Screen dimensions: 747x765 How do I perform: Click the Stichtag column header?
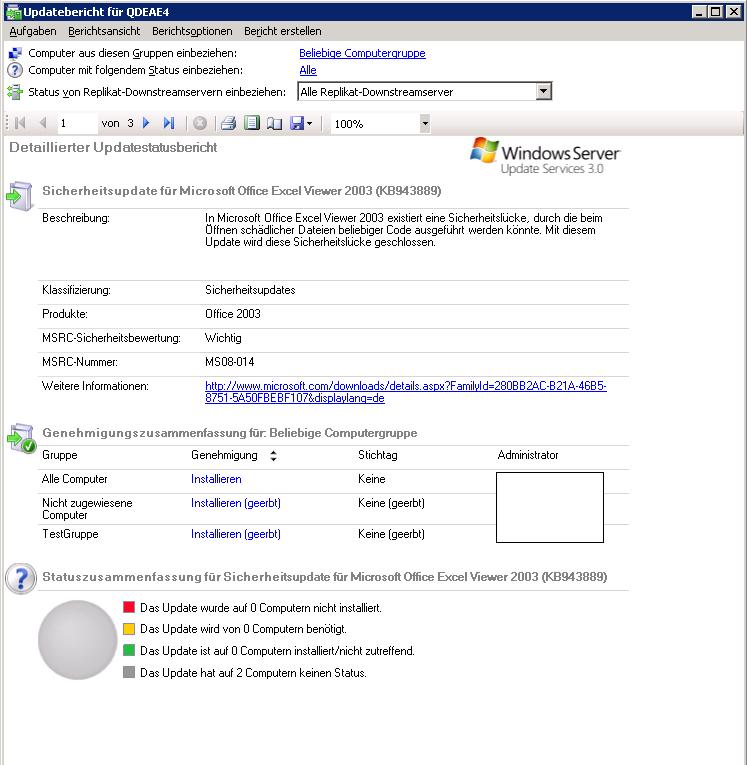(378, 455)
